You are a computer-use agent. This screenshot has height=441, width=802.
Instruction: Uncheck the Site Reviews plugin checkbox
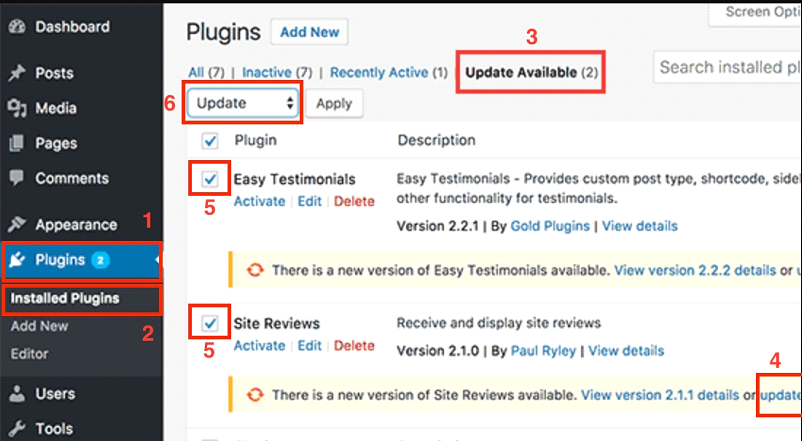coord(210,323)
